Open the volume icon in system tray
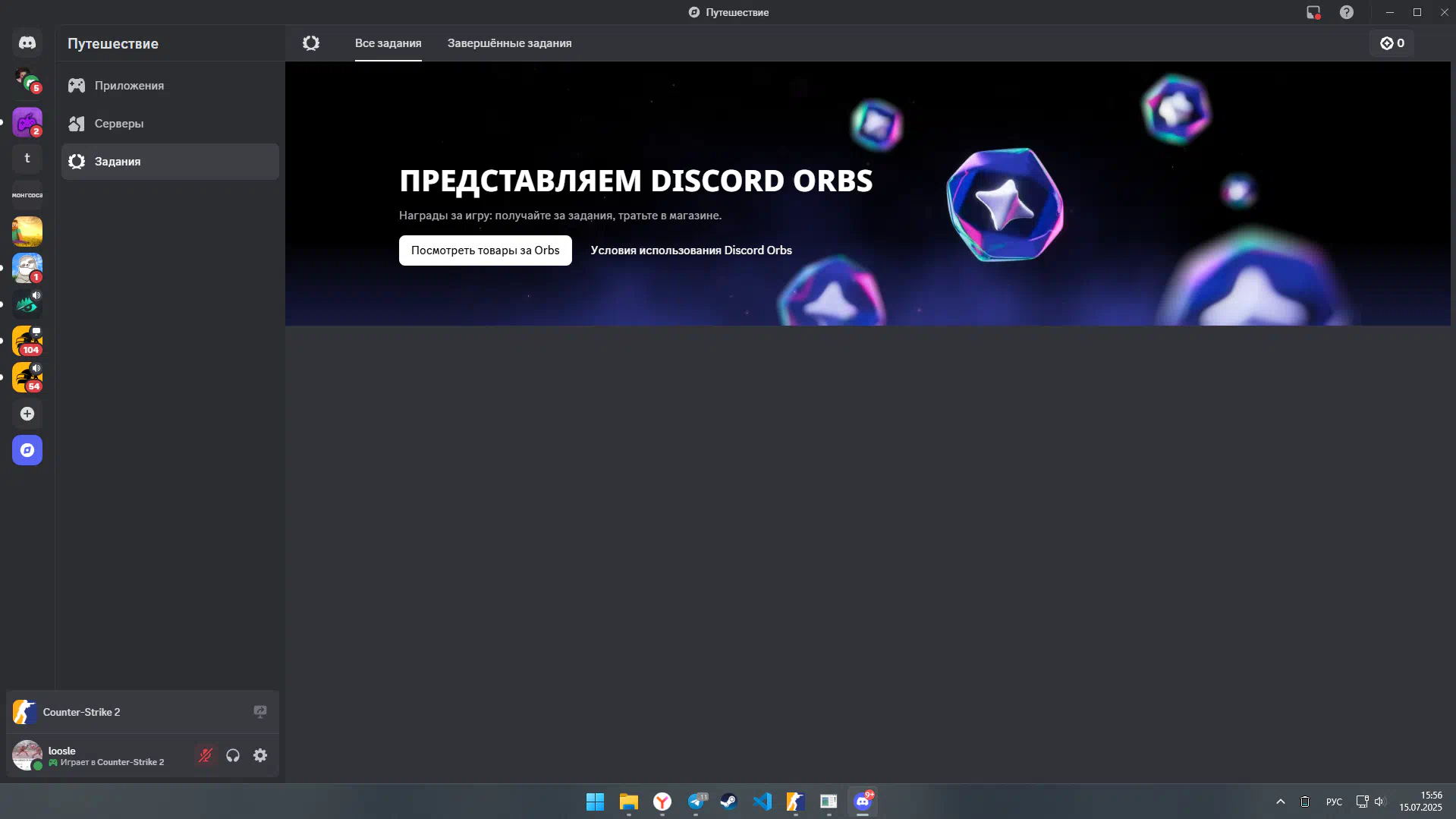This screenshot has height=819, width=1456. [1379, 802]
